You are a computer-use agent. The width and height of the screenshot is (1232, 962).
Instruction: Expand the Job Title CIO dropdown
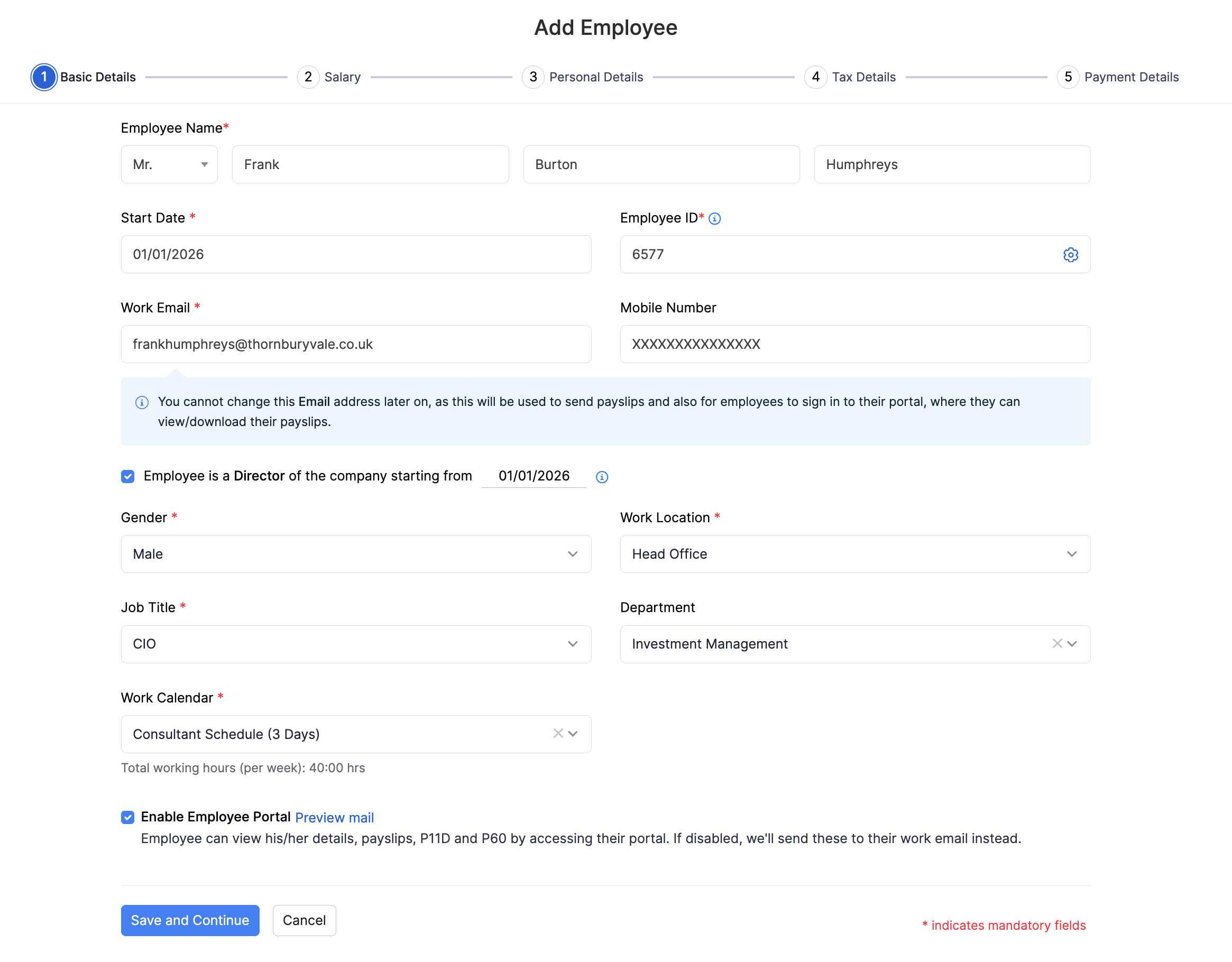click(x=356, y=644)
